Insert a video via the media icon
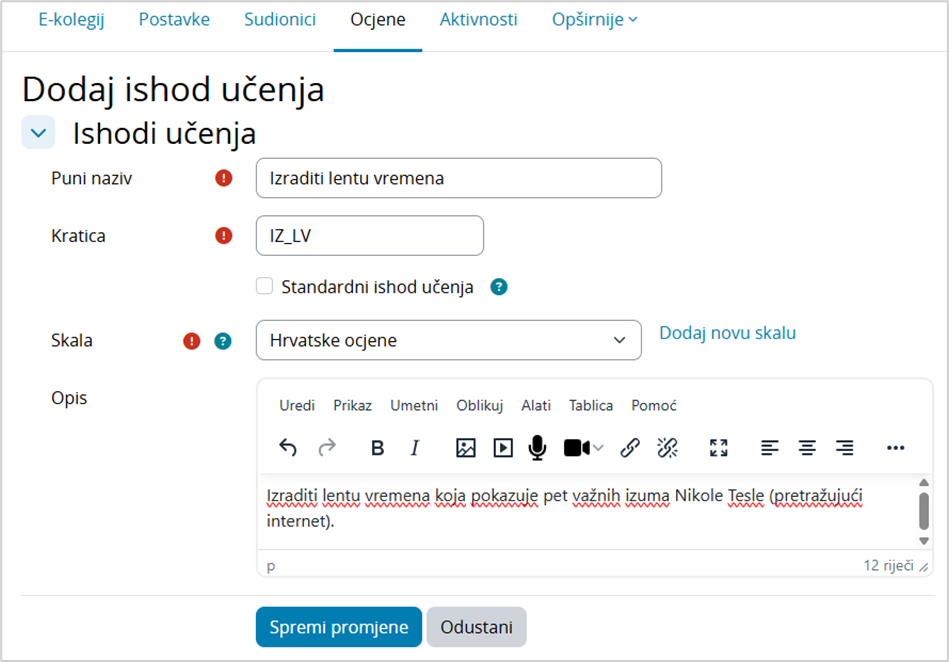 click(x=503, y=448)
